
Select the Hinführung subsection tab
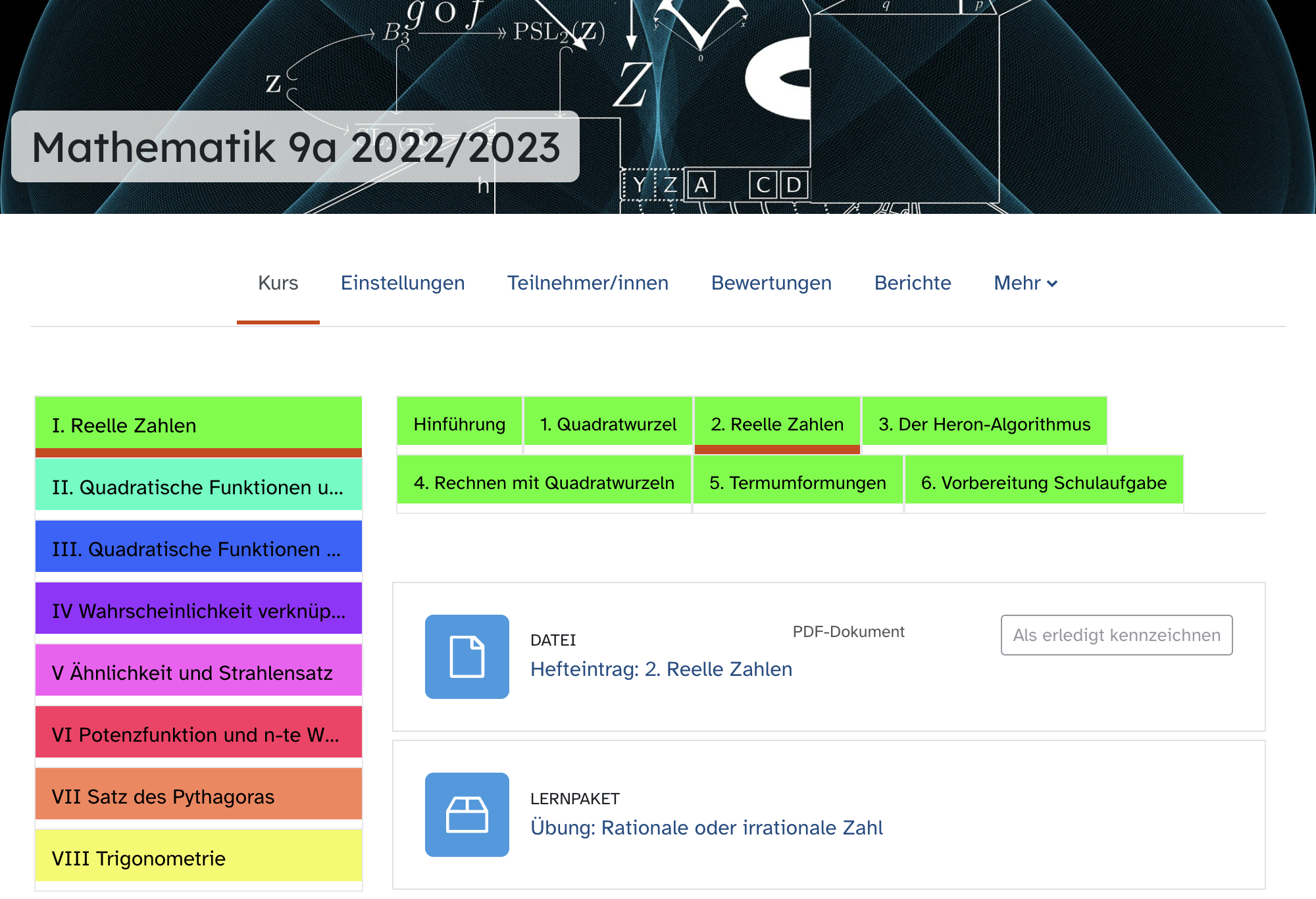pyautogui.click(x=459, y=424)
